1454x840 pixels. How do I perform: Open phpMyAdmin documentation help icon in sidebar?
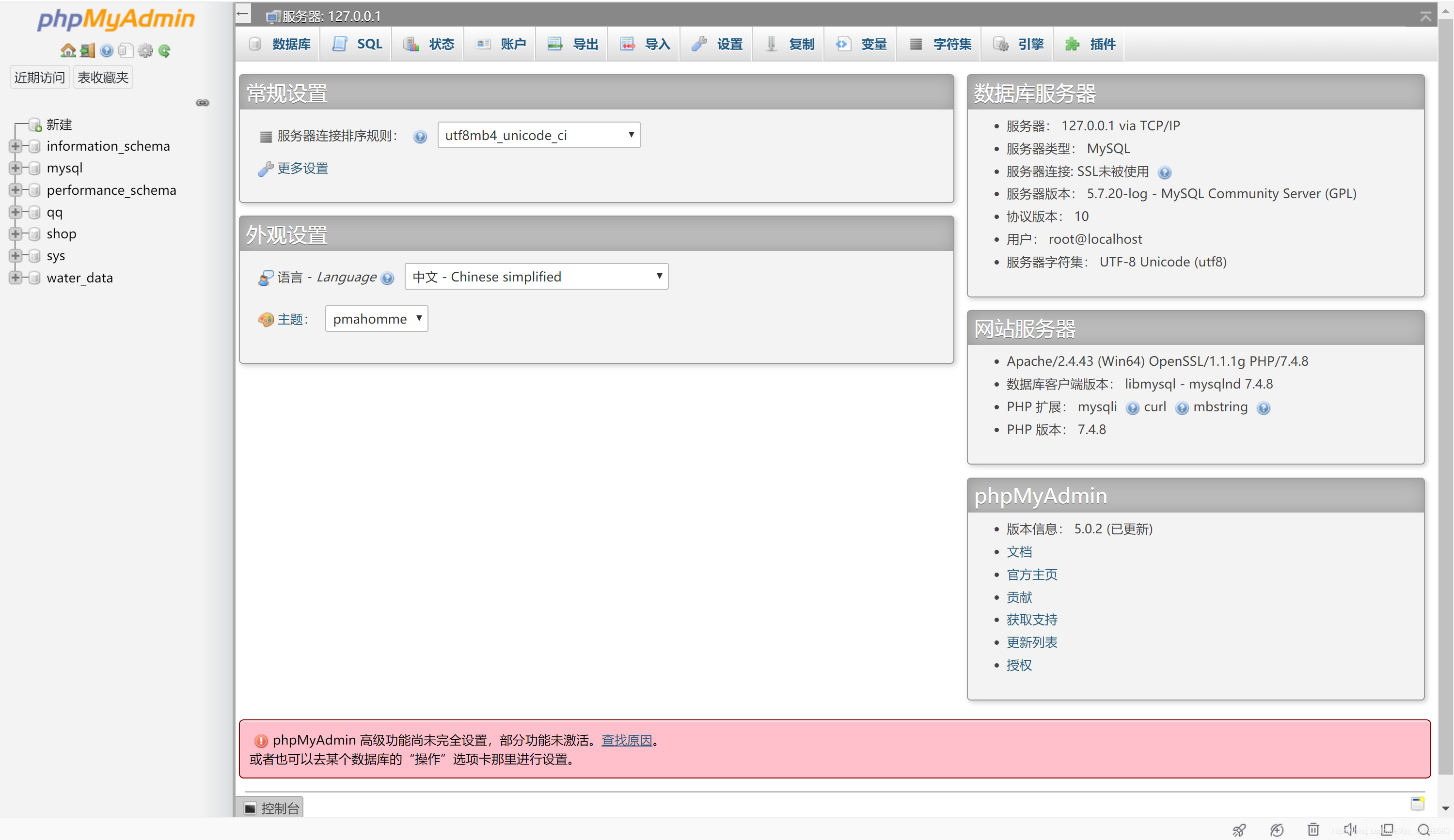click(107, 51)
